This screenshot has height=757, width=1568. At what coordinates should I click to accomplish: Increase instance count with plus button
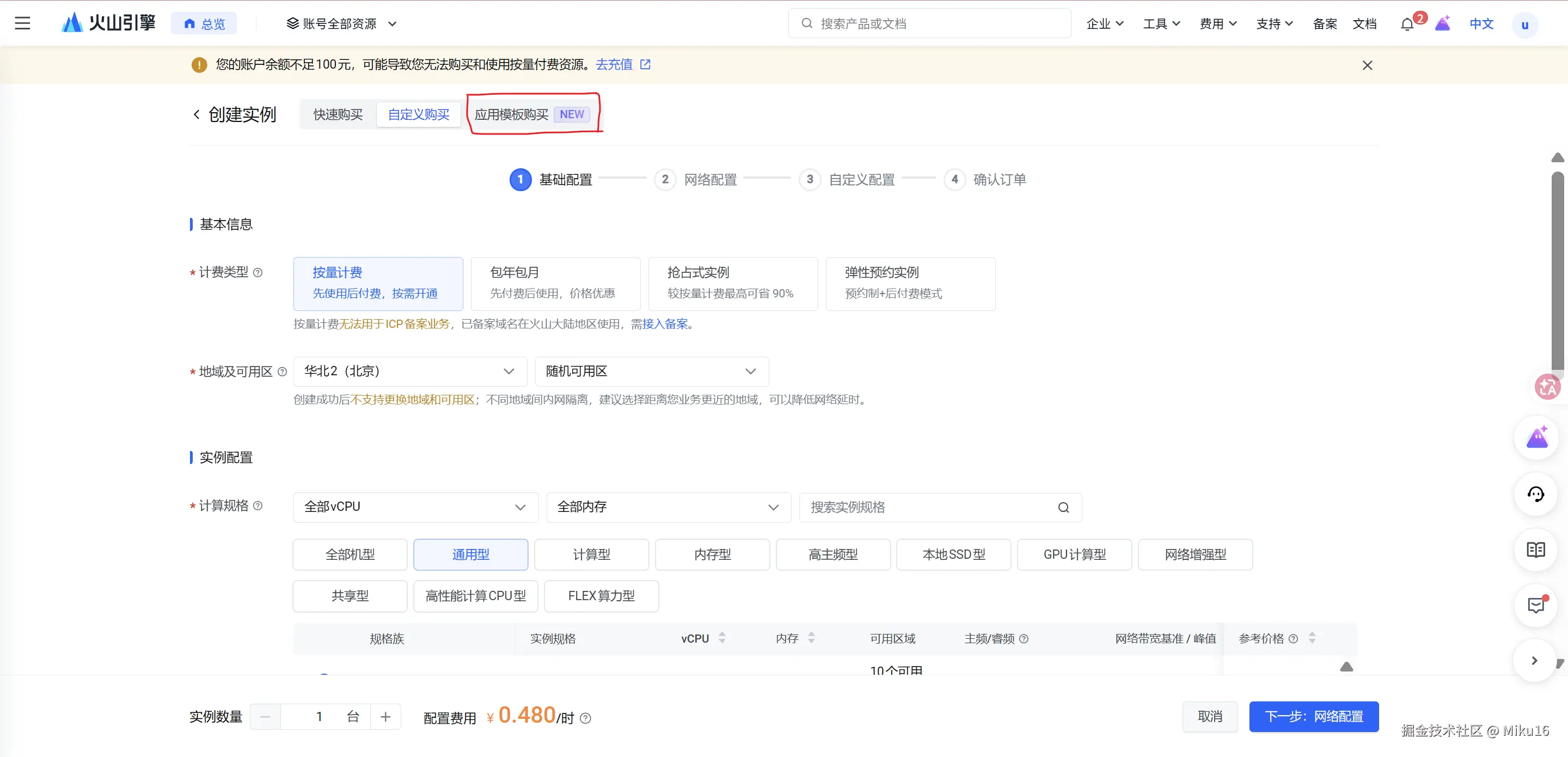pos(385,717)
